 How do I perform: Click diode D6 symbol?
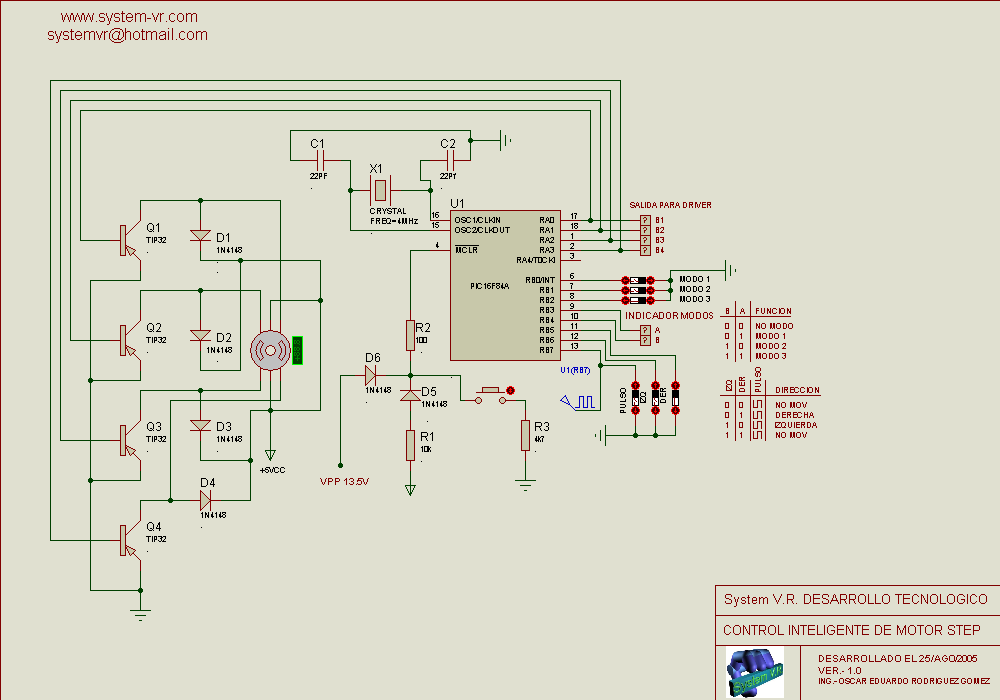[370, 375]
